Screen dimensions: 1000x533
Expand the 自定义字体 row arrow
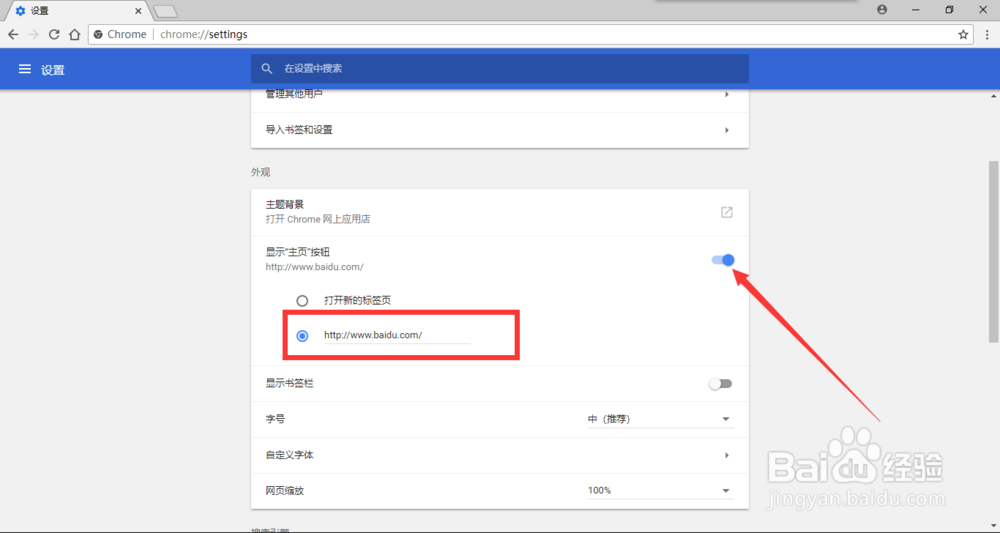[x=726, y=455]
